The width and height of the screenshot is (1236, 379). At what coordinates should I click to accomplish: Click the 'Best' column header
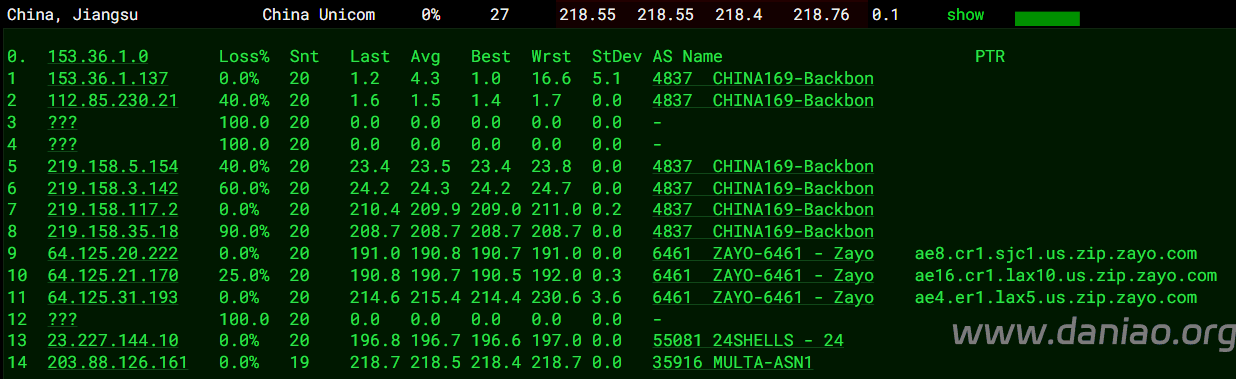tap(491, 57)
